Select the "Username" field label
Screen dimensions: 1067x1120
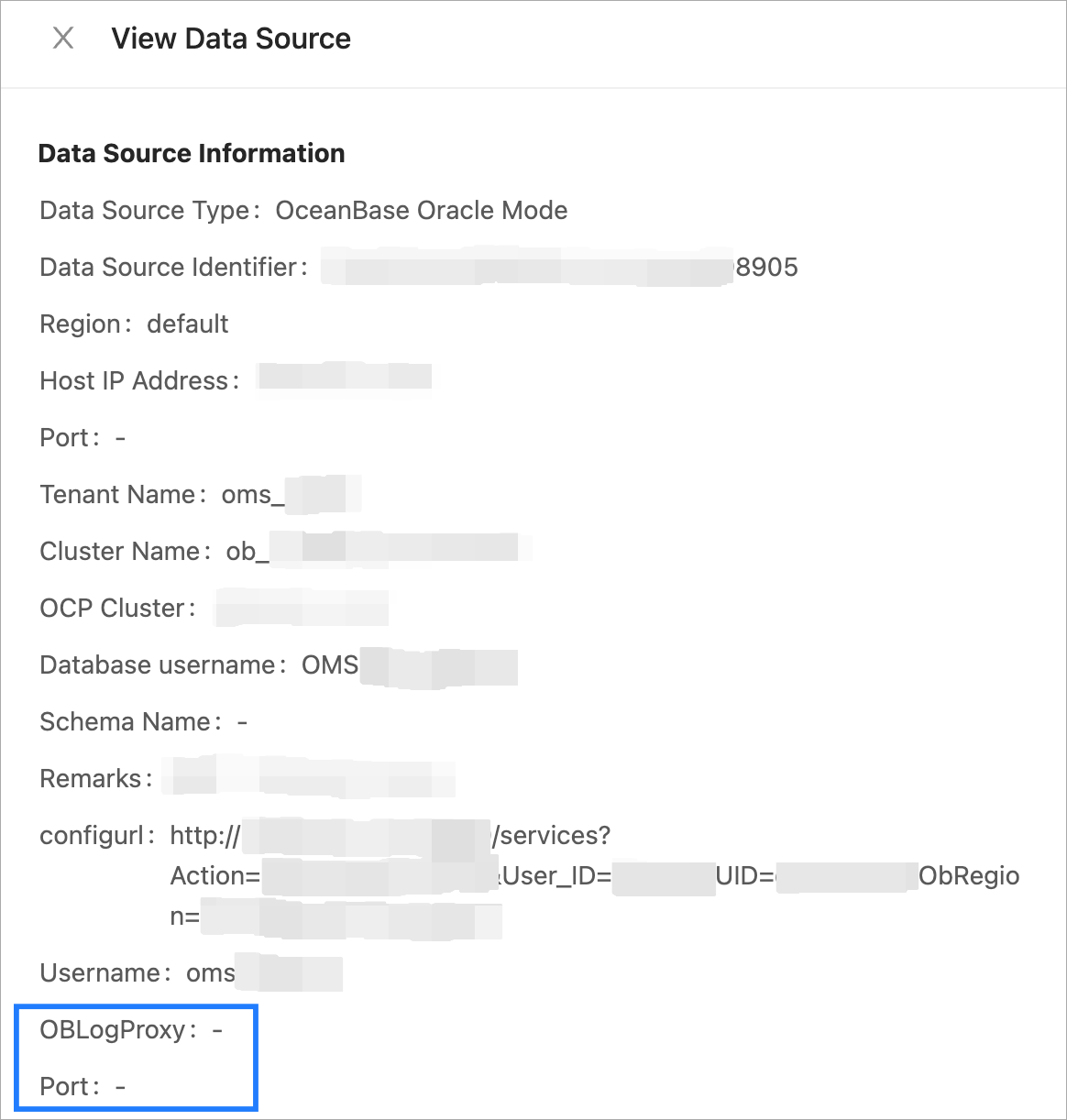[x=100, y=972]
